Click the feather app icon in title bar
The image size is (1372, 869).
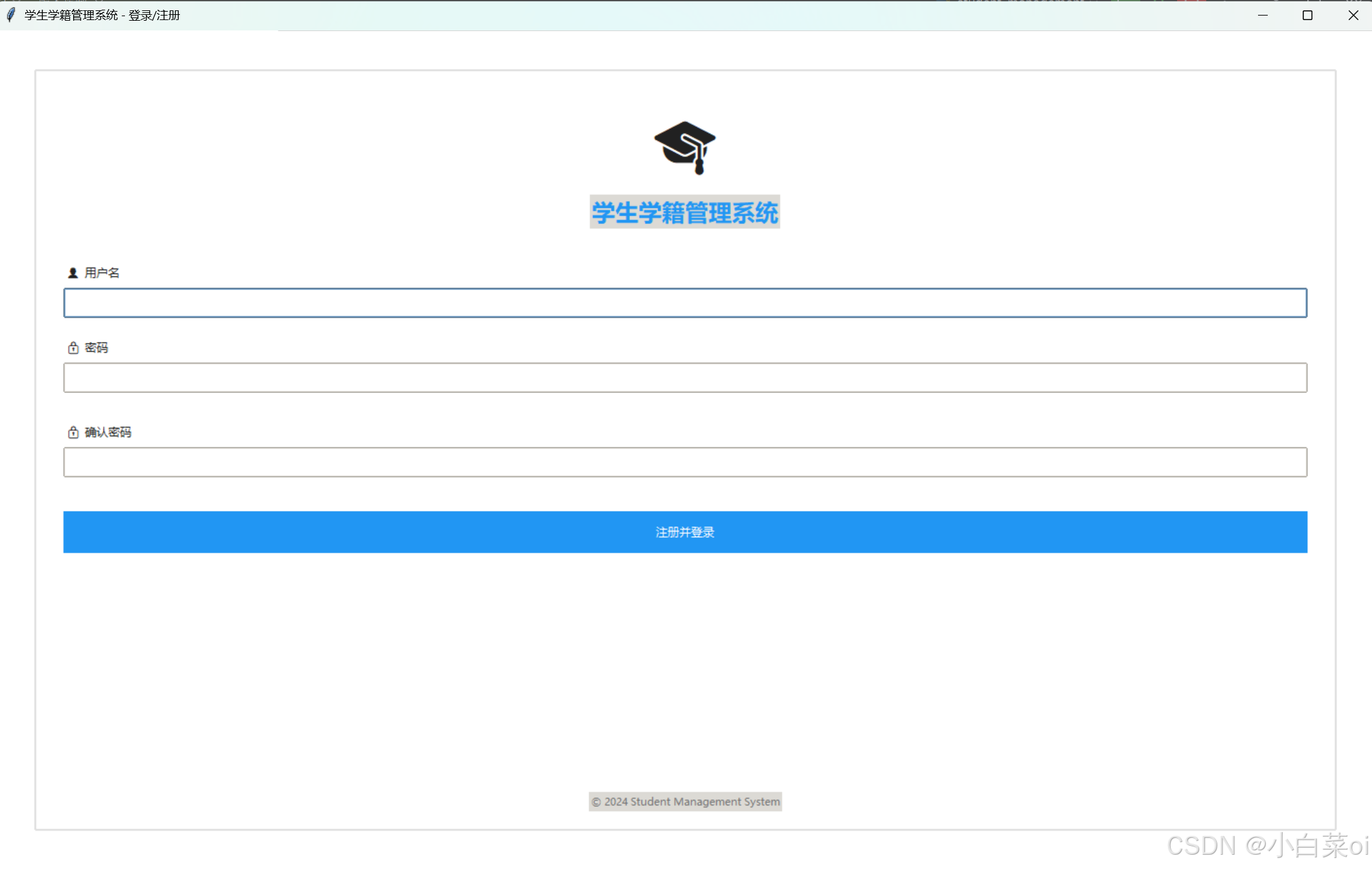11,15
